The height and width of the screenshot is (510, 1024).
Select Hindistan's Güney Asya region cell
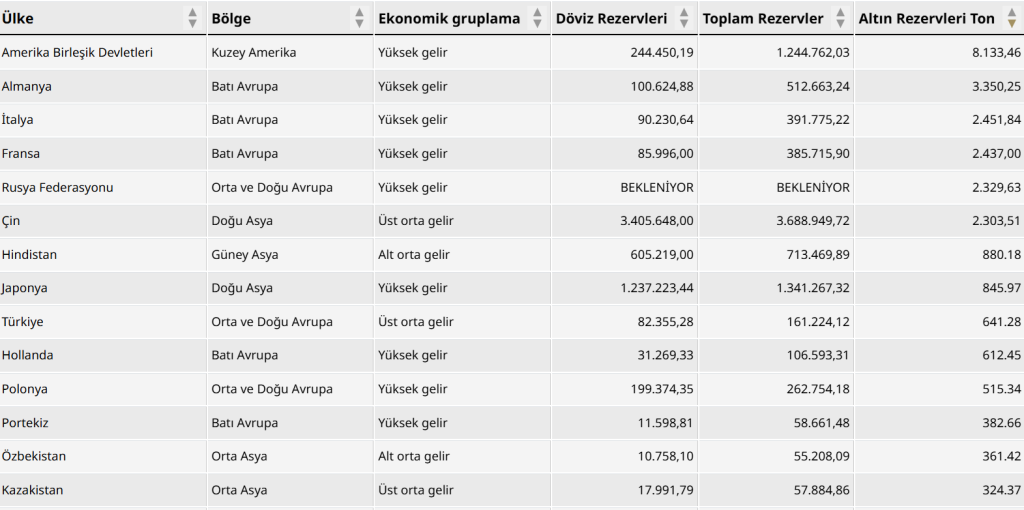click(245, 254)
